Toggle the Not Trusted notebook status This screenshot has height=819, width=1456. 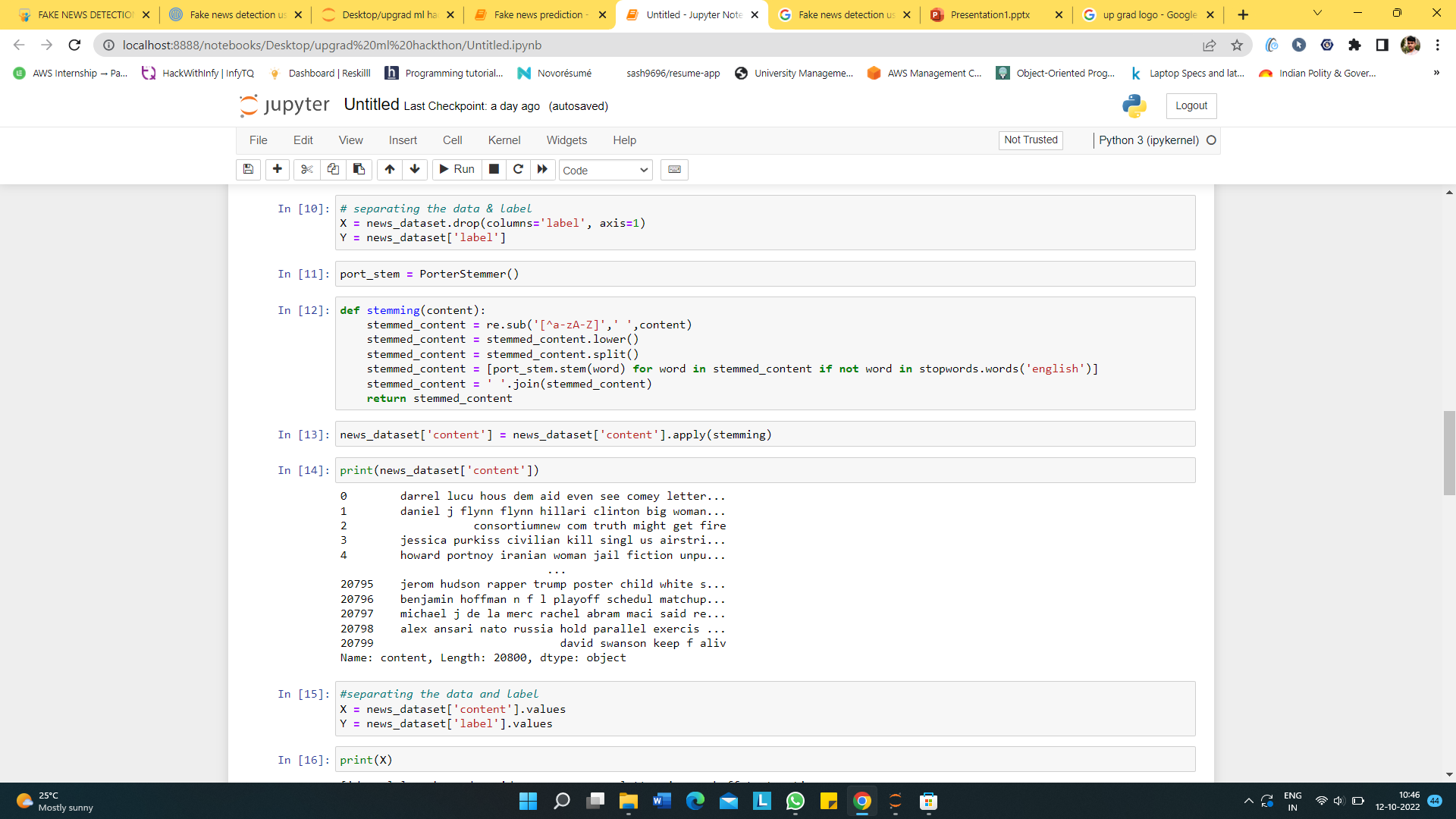click(1031, 140)
